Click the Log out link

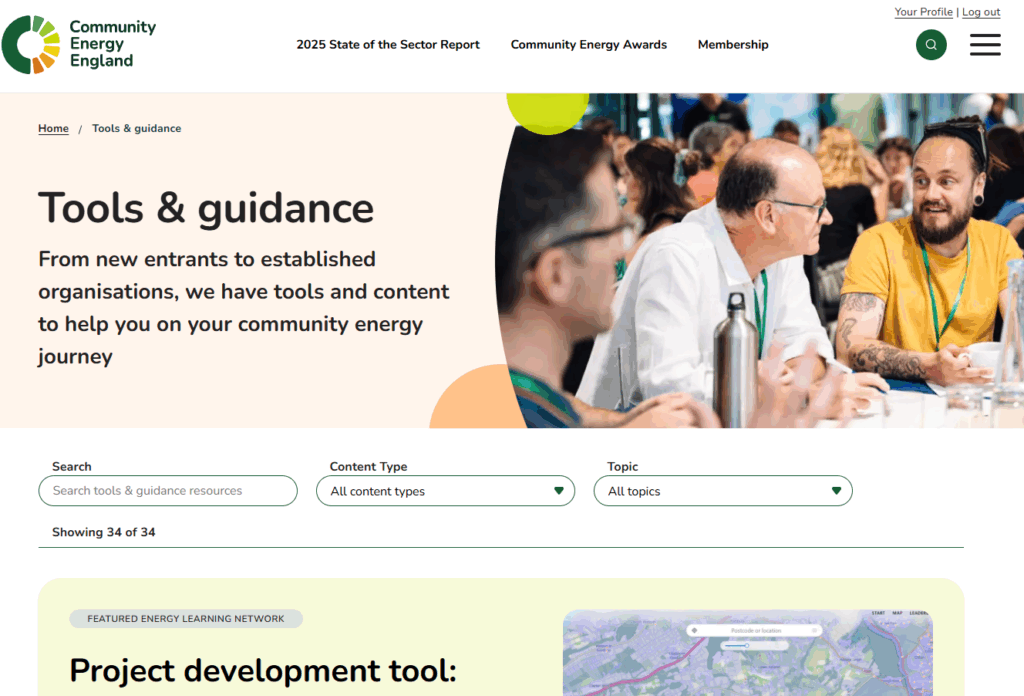[x=981, y=12]
